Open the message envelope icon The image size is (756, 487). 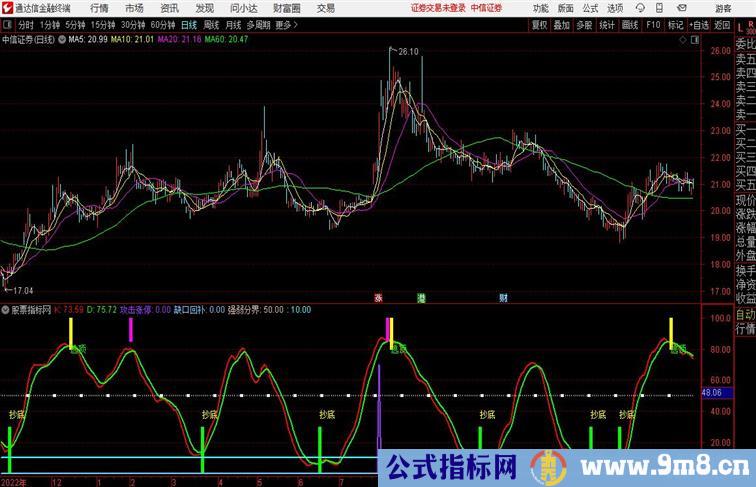point(682,8)
